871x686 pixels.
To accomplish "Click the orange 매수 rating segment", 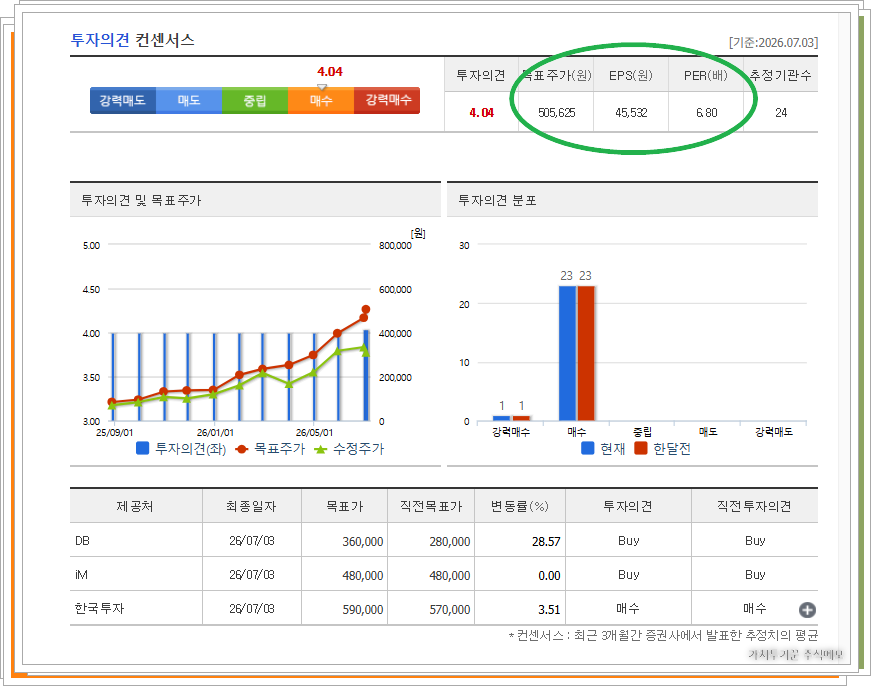I will point(321,101).
